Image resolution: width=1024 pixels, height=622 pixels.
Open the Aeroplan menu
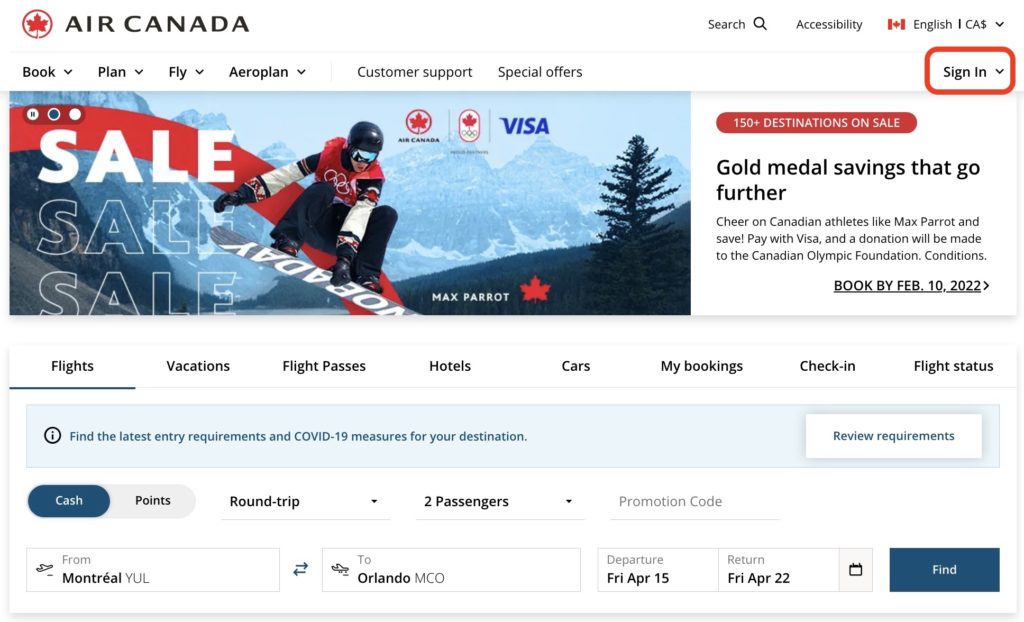(x=267, y=72)
